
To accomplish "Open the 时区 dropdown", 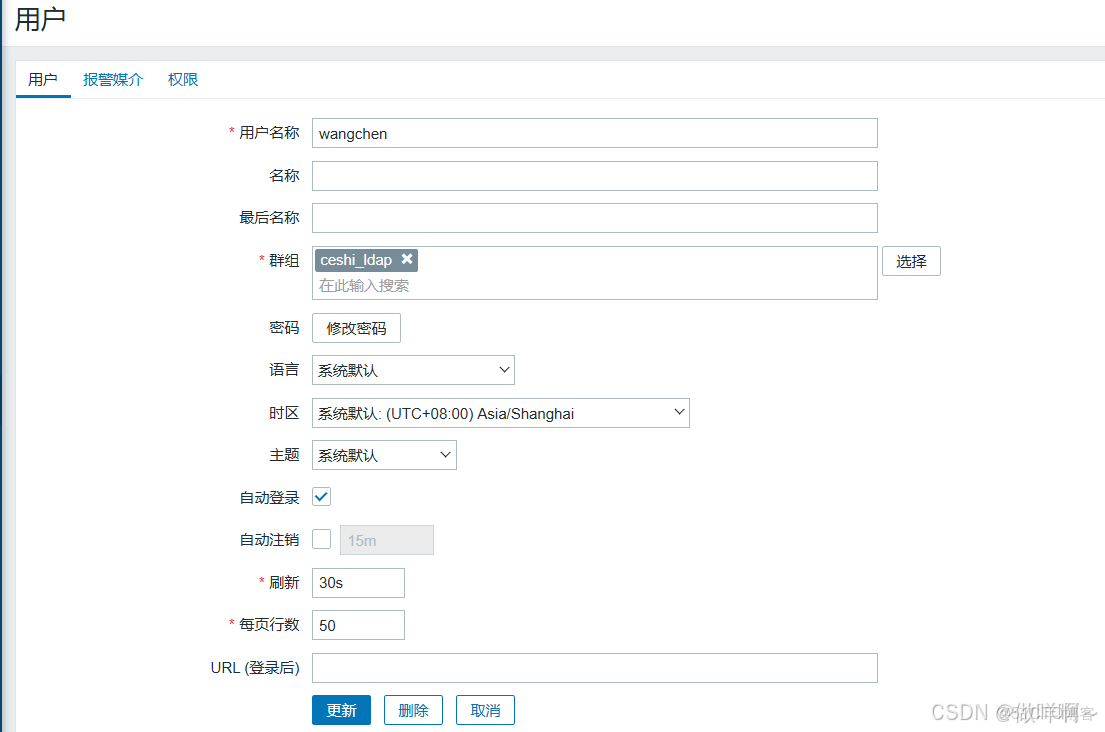I will coord(500,412).
